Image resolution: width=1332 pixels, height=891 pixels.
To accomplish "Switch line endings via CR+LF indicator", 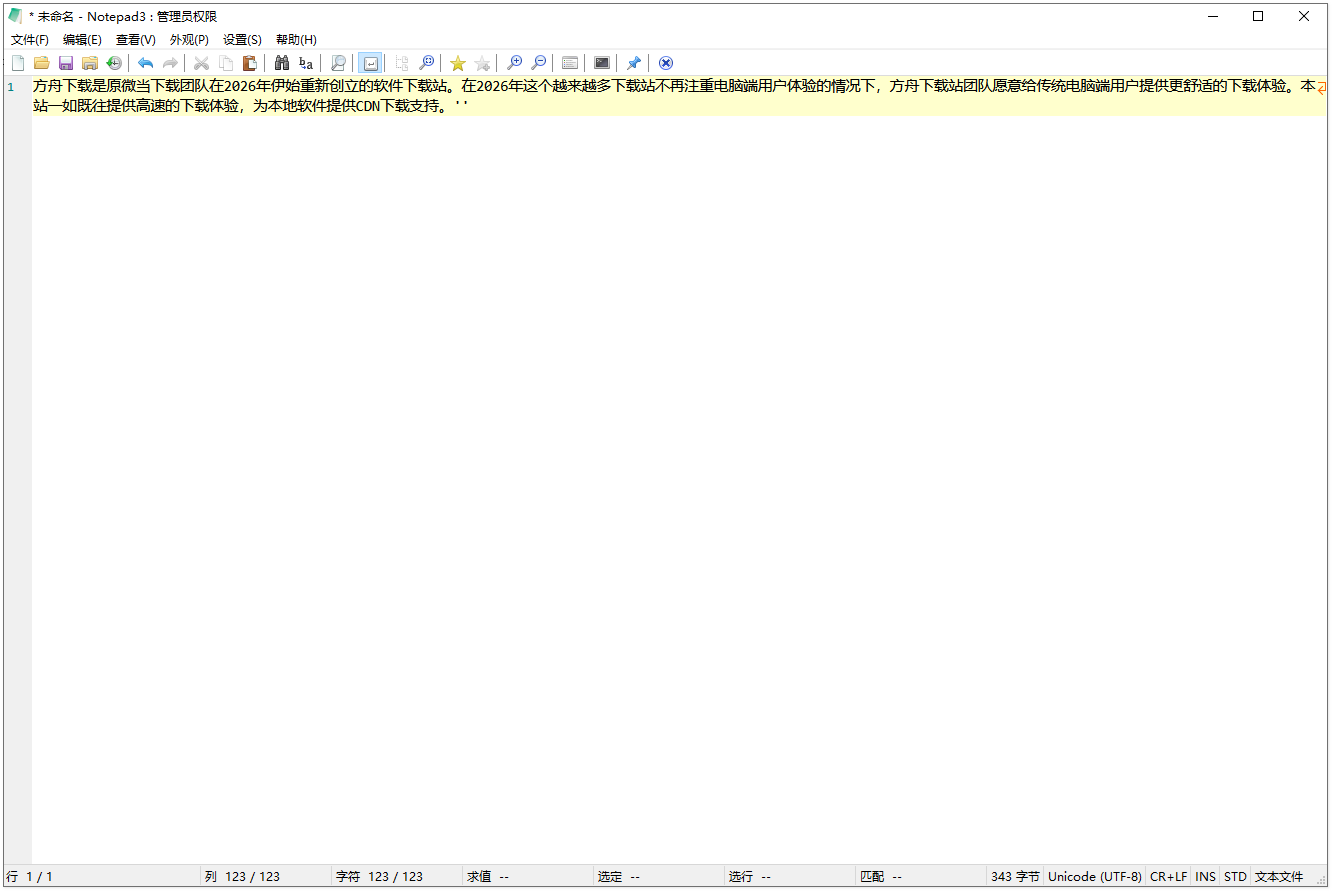I will tap(1168, 876).
